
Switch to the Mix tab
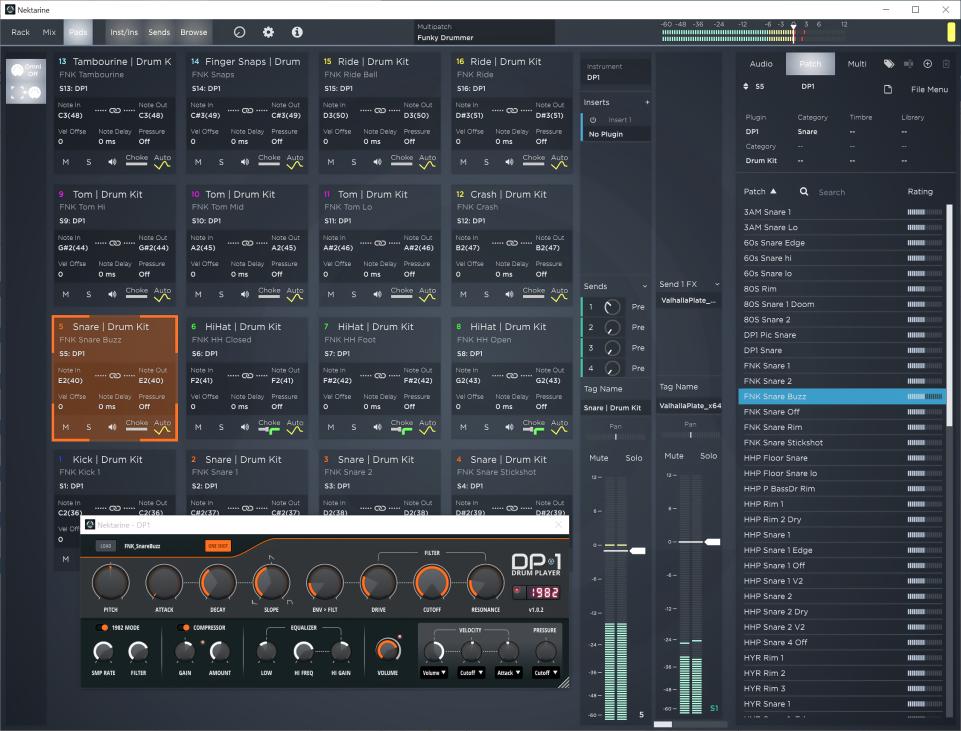click(x=49, y=32)
